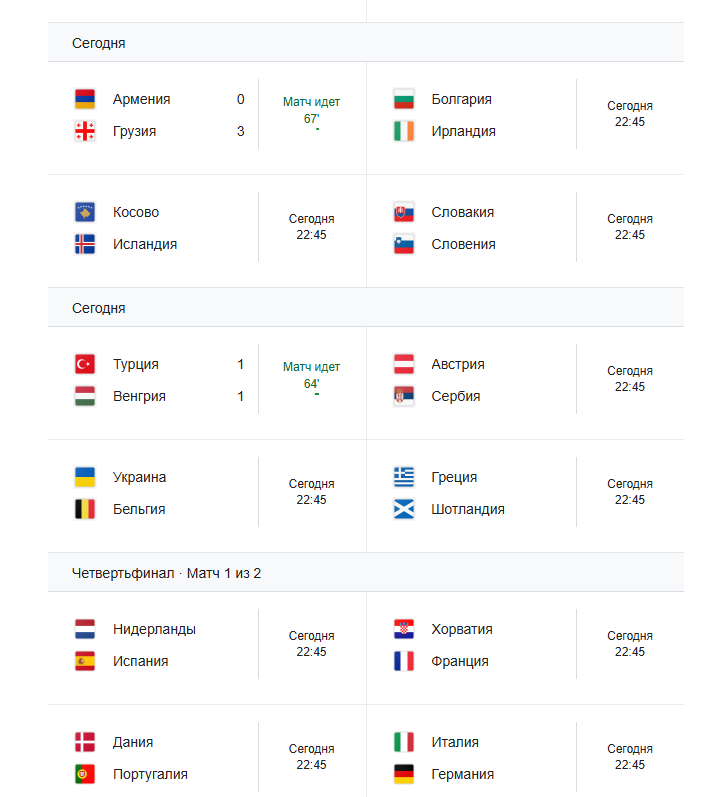
Task: Click the France team name
Action: pos(460,661)
